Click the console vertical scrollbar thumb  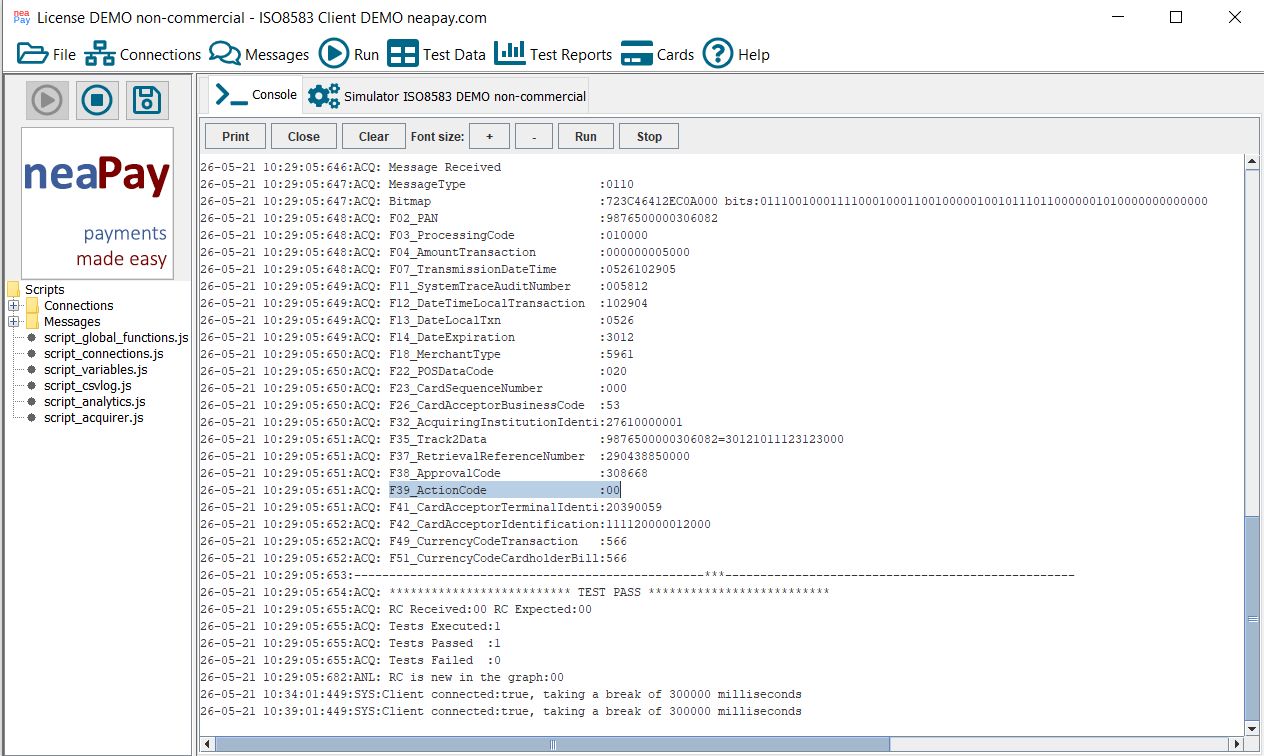pyautogui.click(x=1252, y=616)
